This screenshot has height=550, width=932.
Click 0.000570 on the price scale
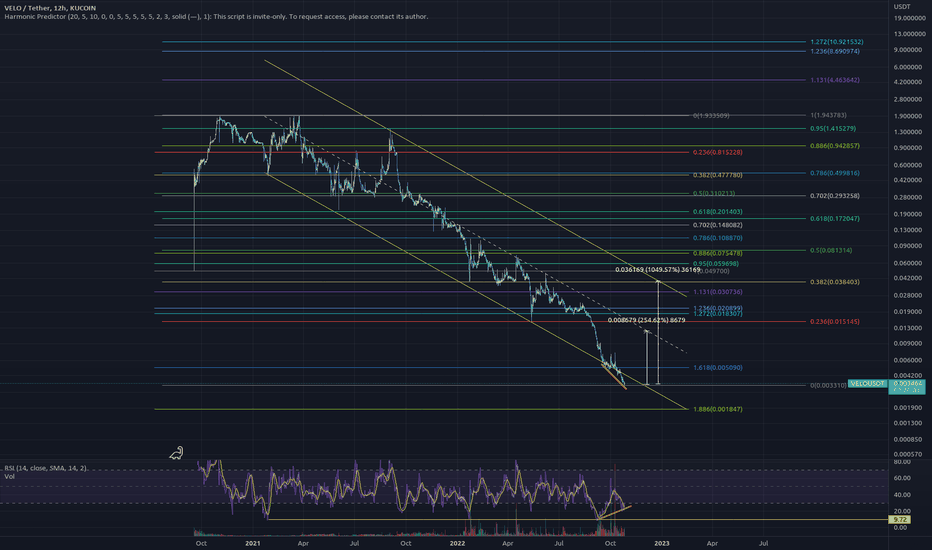pyautogui.click(x=908, y=454)
